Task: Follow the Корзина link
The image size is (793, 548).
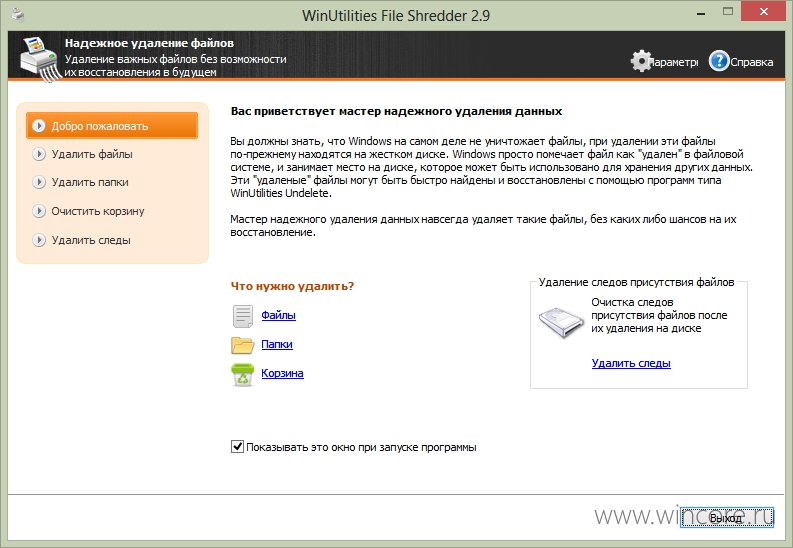Action: click(282, 373)
